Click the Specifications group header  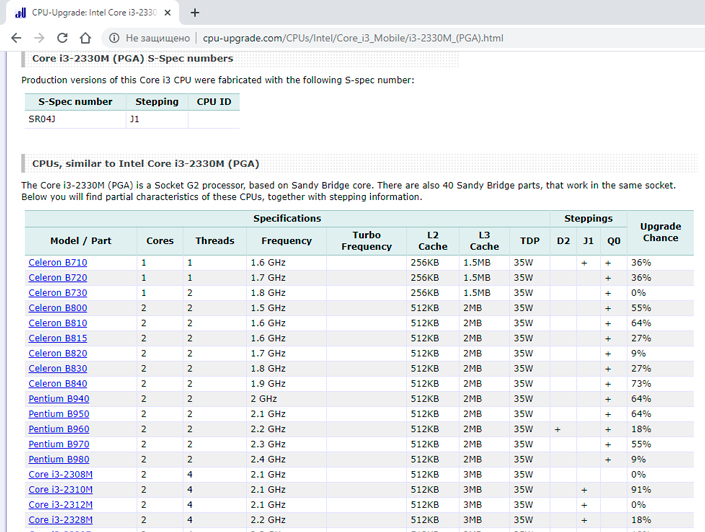pyautogui.click(x=287, y=219)
